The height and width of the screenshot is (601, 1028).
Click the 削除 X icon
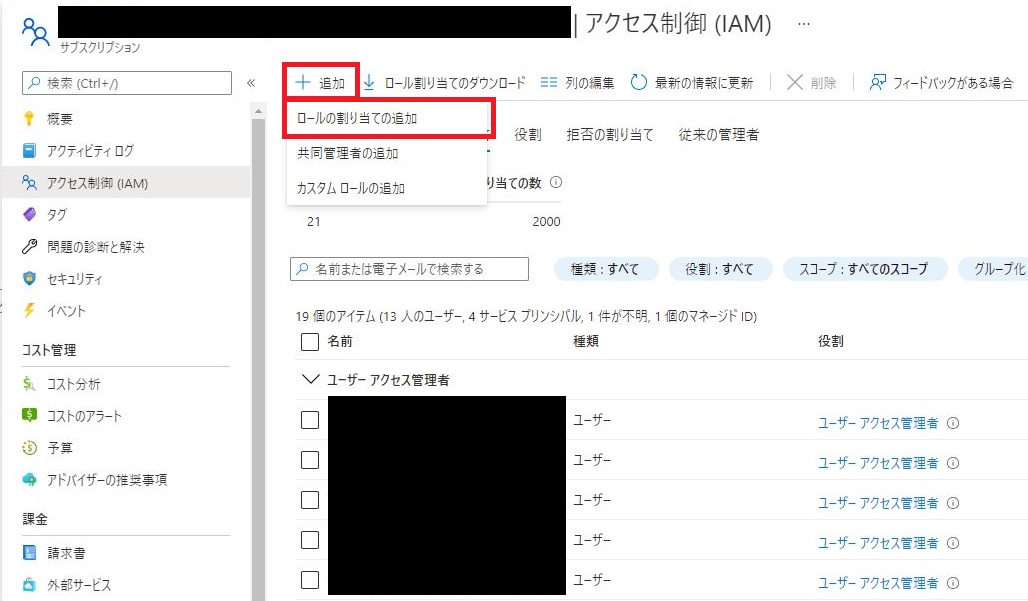[x=795, y=83]
